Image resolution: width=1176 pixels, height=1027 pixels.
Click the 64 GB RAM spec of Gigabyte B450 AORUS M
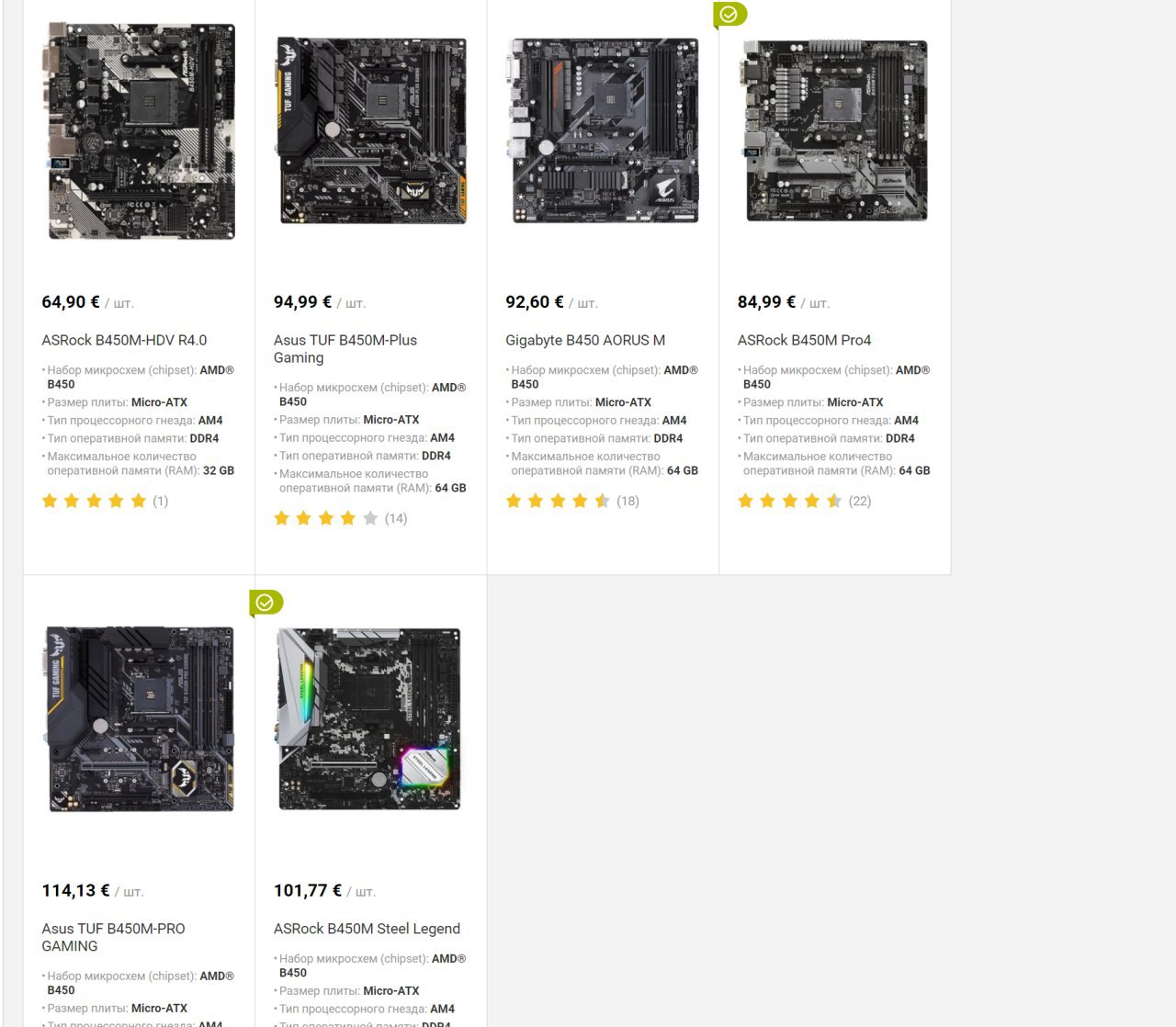(x=683, y=471)
